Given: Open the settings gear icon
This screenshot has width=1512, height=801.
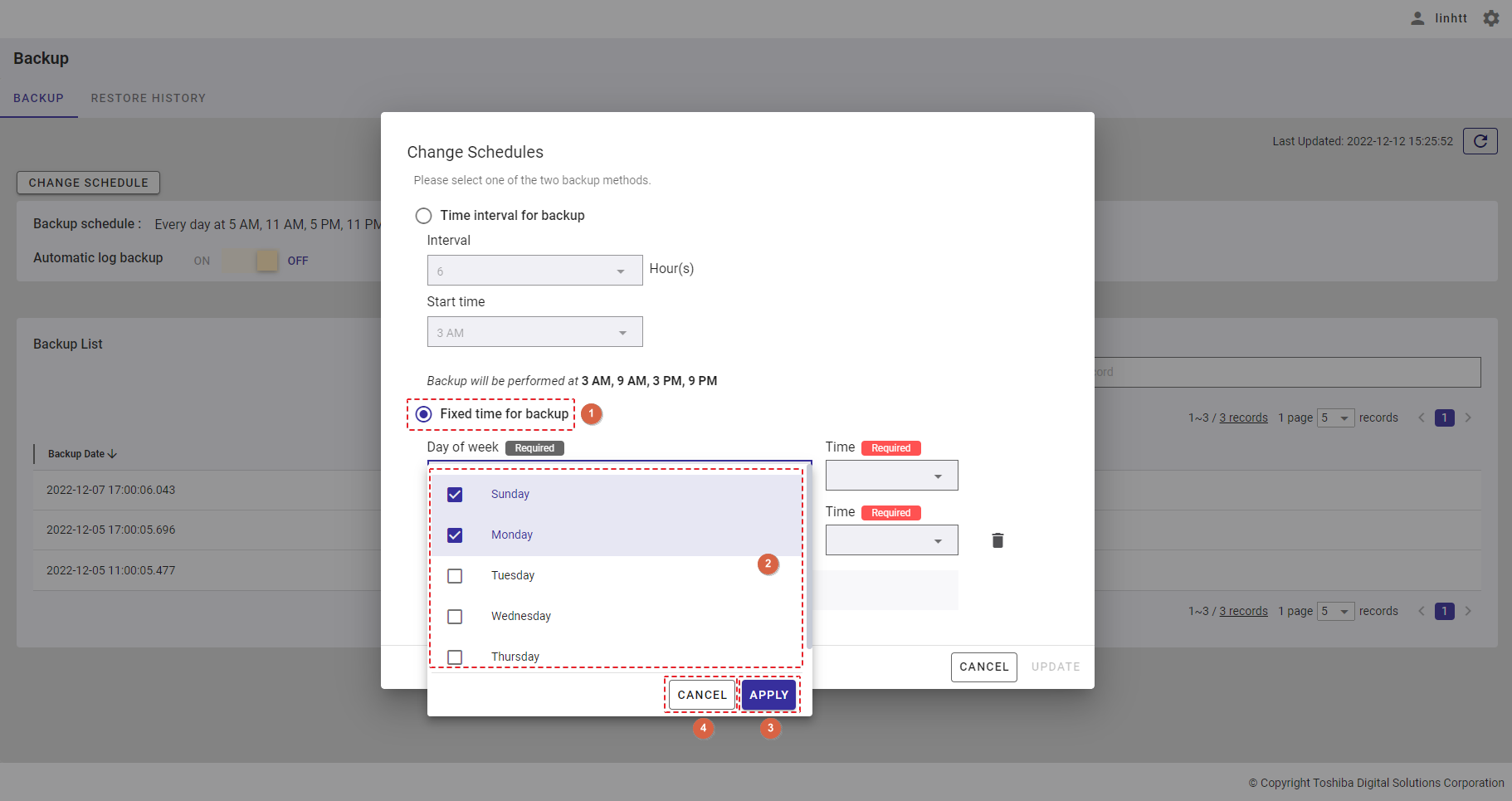Looking at the screenshot, I should pos(1491,18).
